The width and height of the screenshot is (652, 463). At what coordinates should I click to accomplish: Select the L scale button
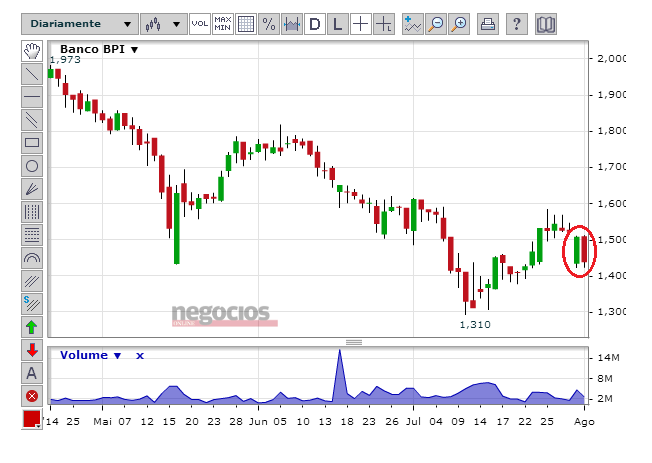(x=338, y=24)
